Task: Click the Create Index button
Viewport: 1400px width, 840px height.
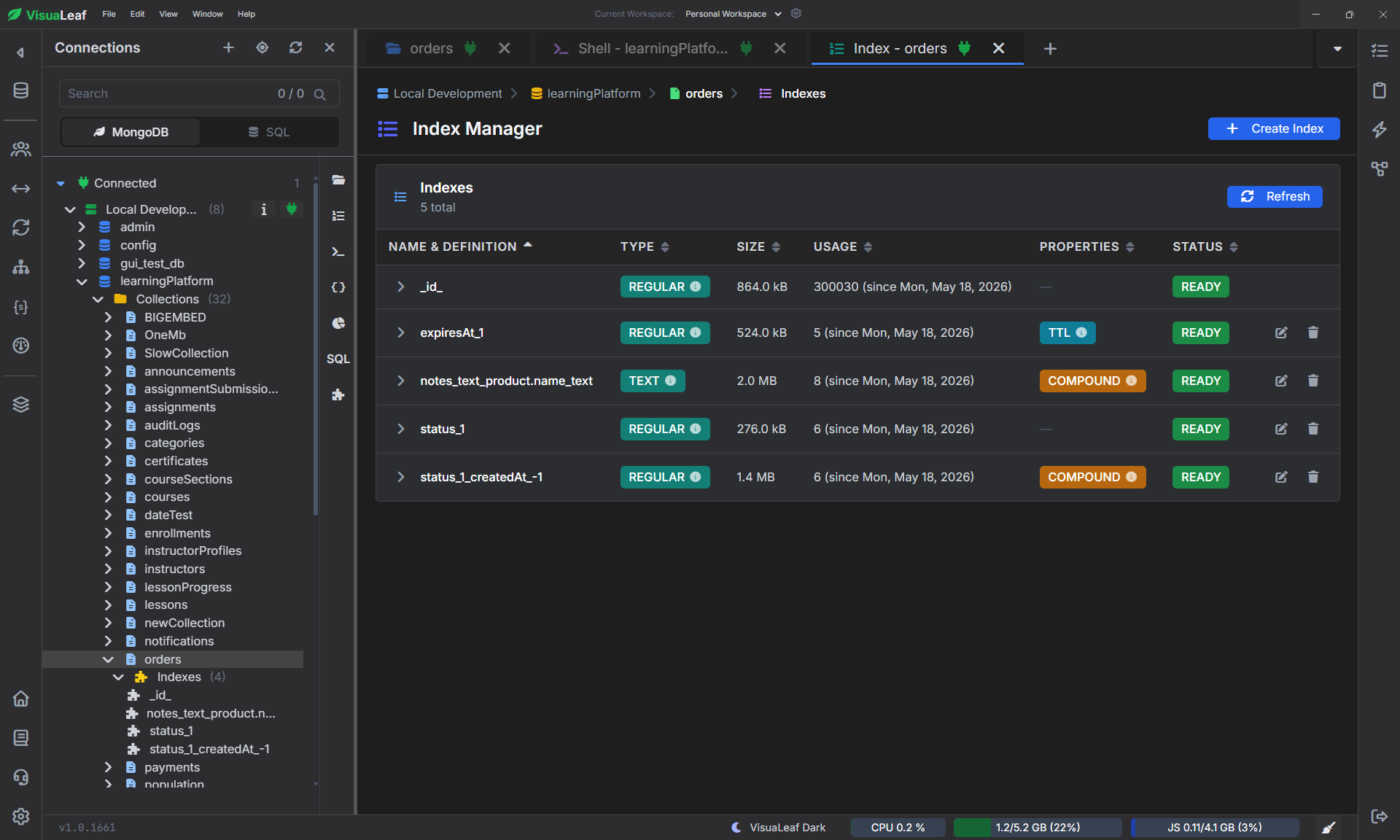Action: click(x=1274, y=128)
